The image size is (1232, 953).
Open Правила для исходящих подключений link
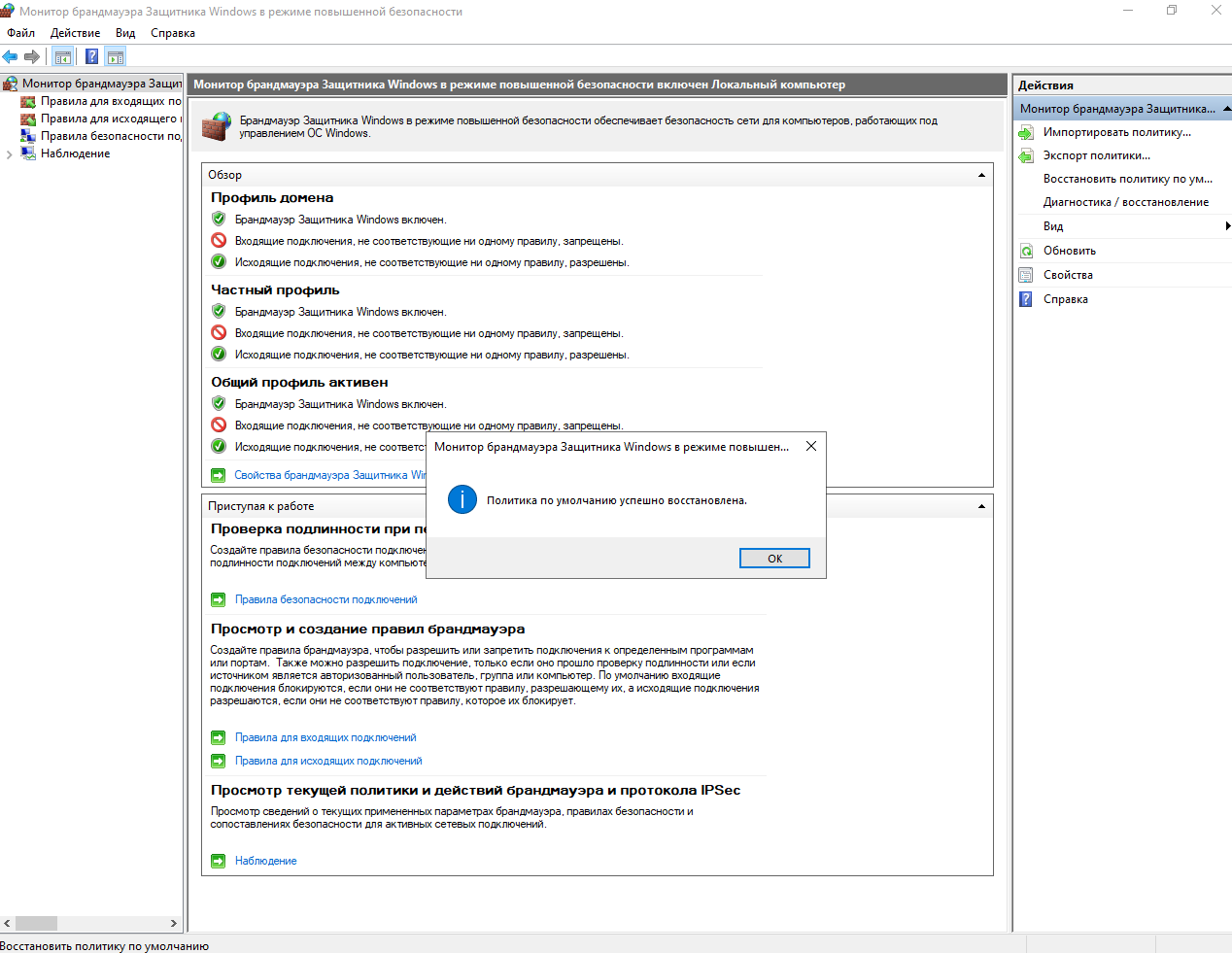click(328, 761)
